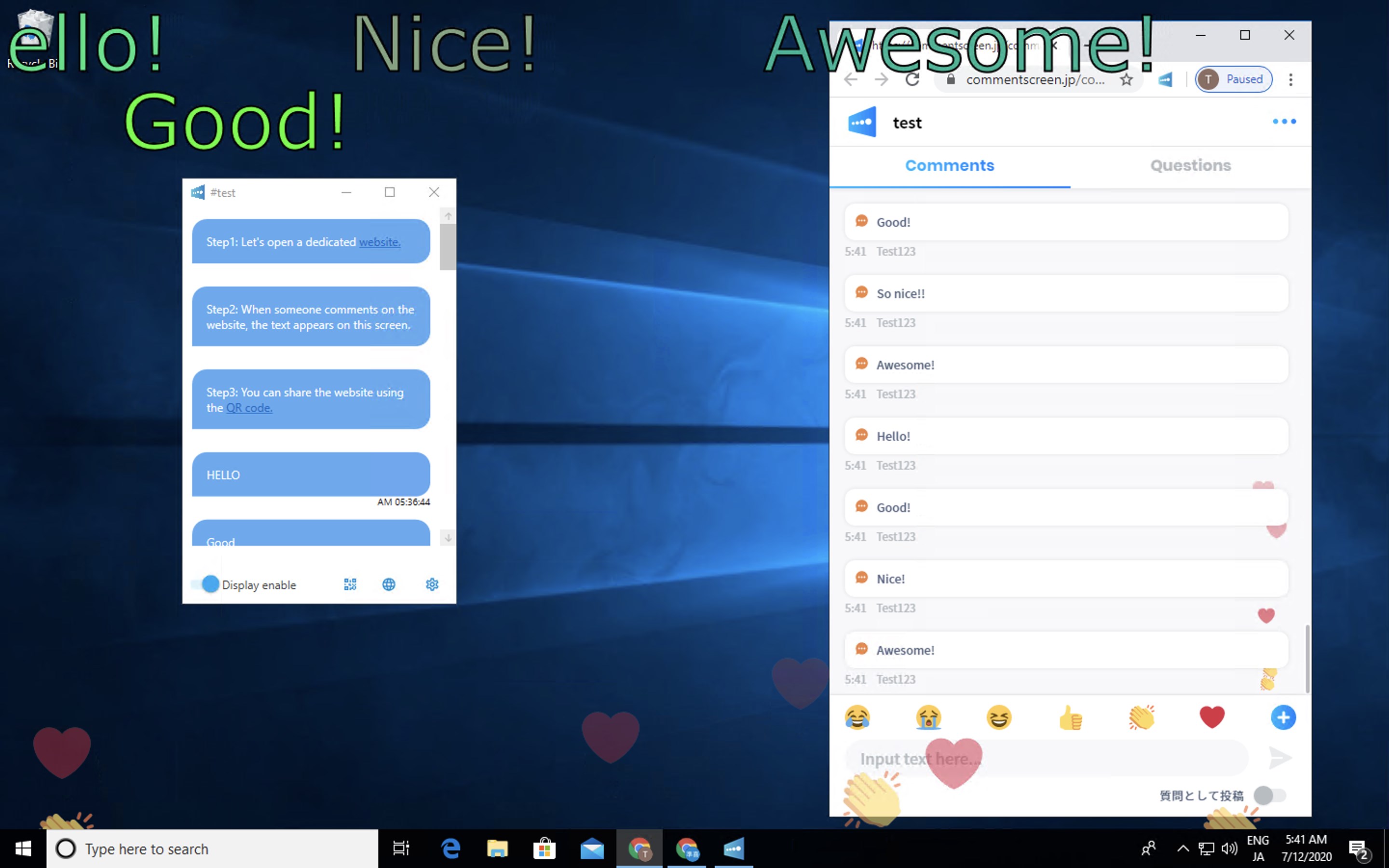Open more reactions with blue plus
The width and height of the screenshot is (1389, 868).
tap(1283, 718)
